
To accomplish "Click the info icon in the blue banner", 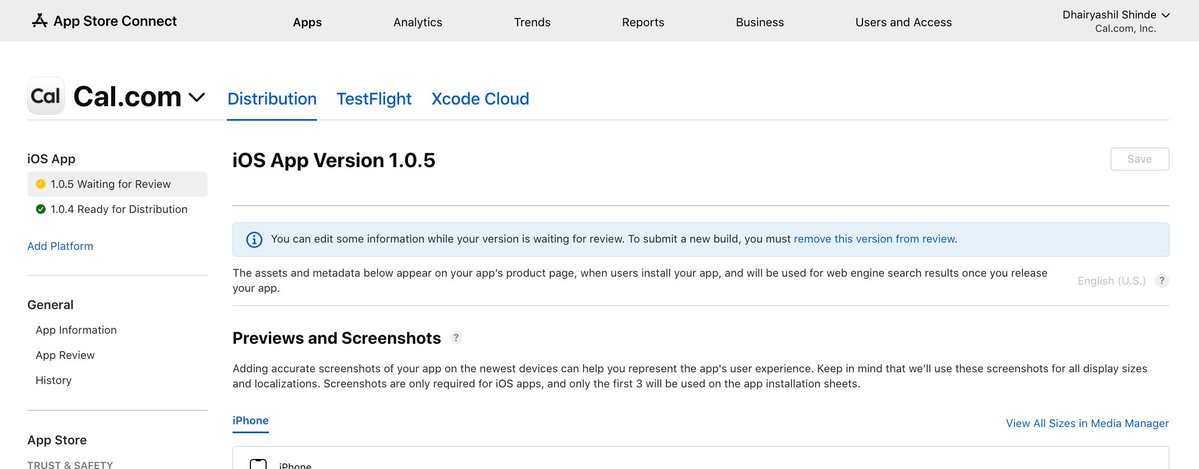I will 254,239.
